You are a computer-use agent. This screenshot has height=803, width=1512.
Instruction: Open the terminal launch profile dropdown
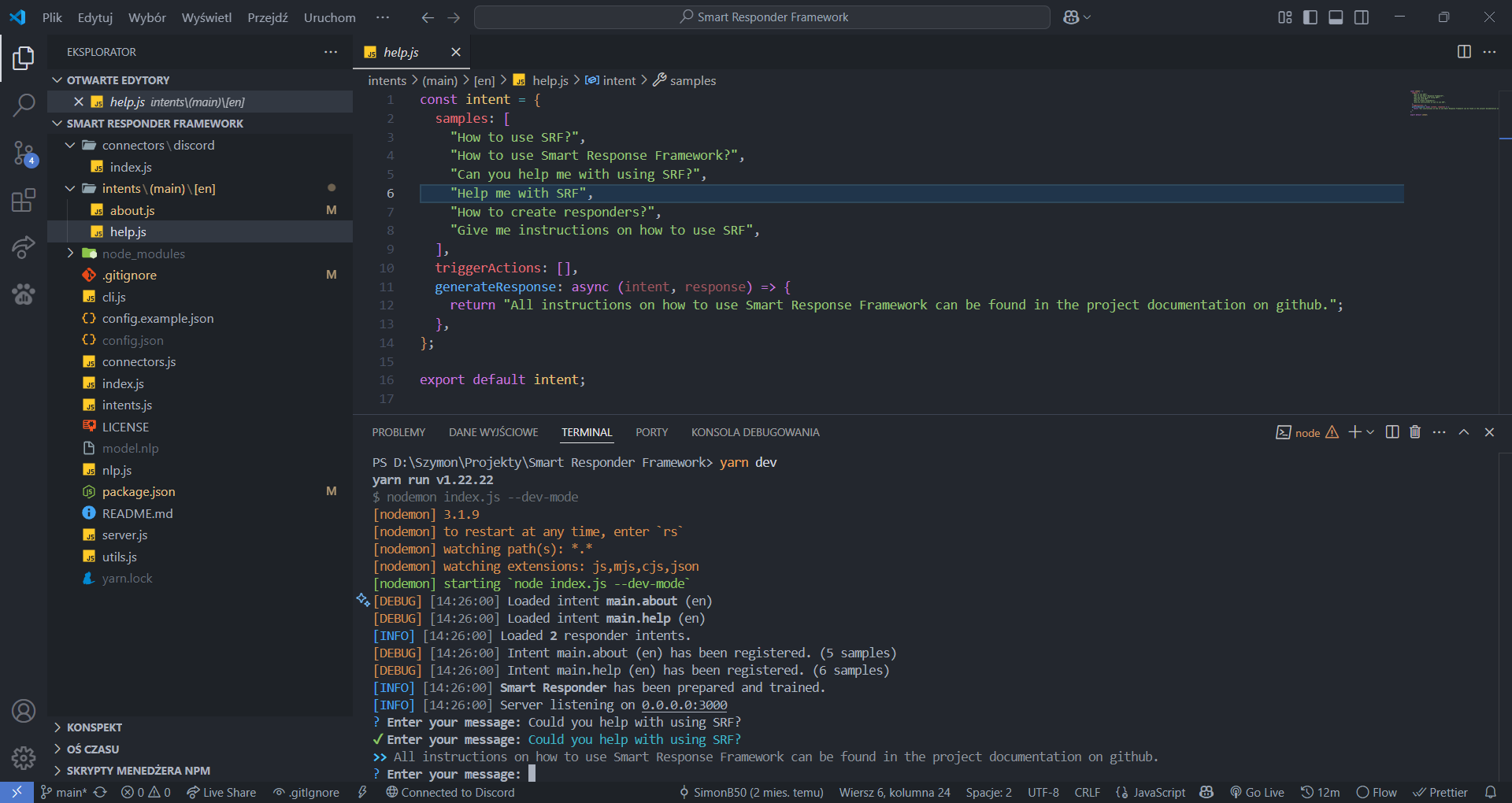(1370, 432)
